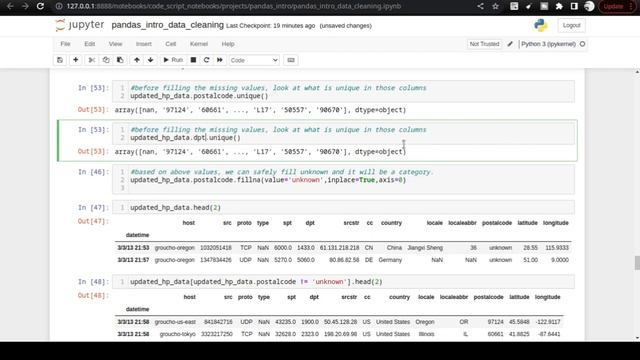Run the selected cell

point(173,60)
